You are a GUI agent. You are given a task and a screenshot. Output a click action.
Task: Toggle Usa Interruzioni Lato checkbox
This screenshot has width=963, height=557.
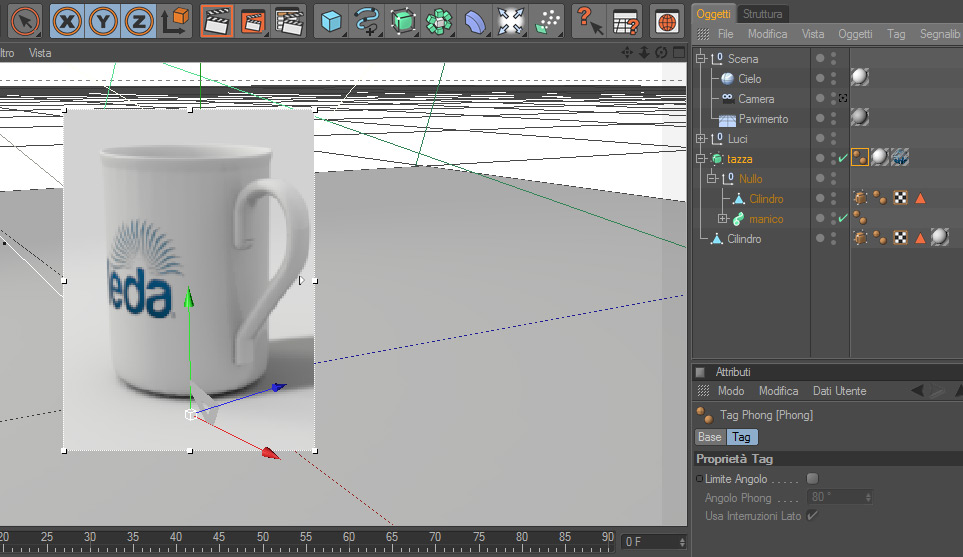point(813,515)
